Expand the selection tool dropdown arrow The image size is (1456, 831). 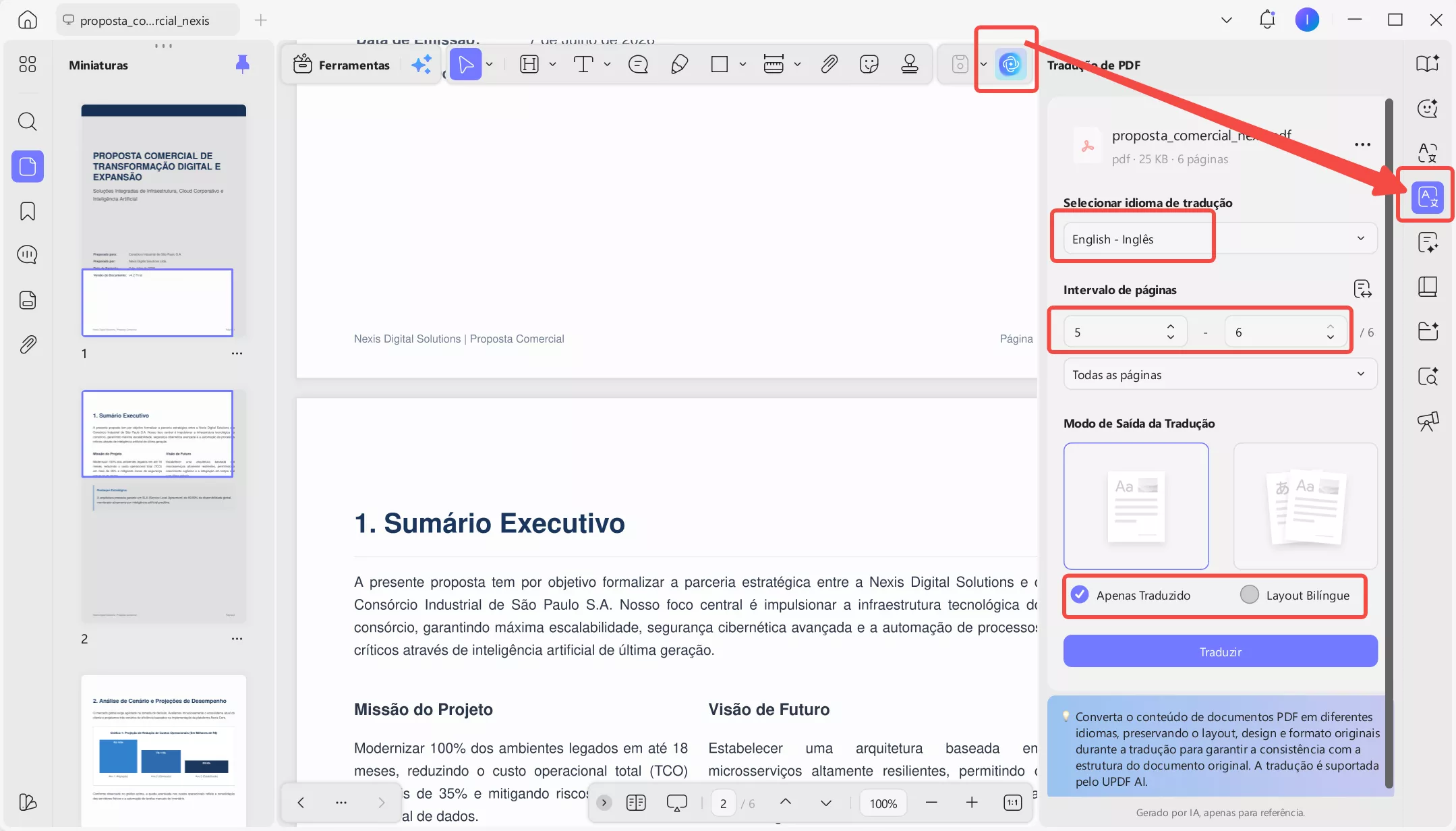click(490, 65)
